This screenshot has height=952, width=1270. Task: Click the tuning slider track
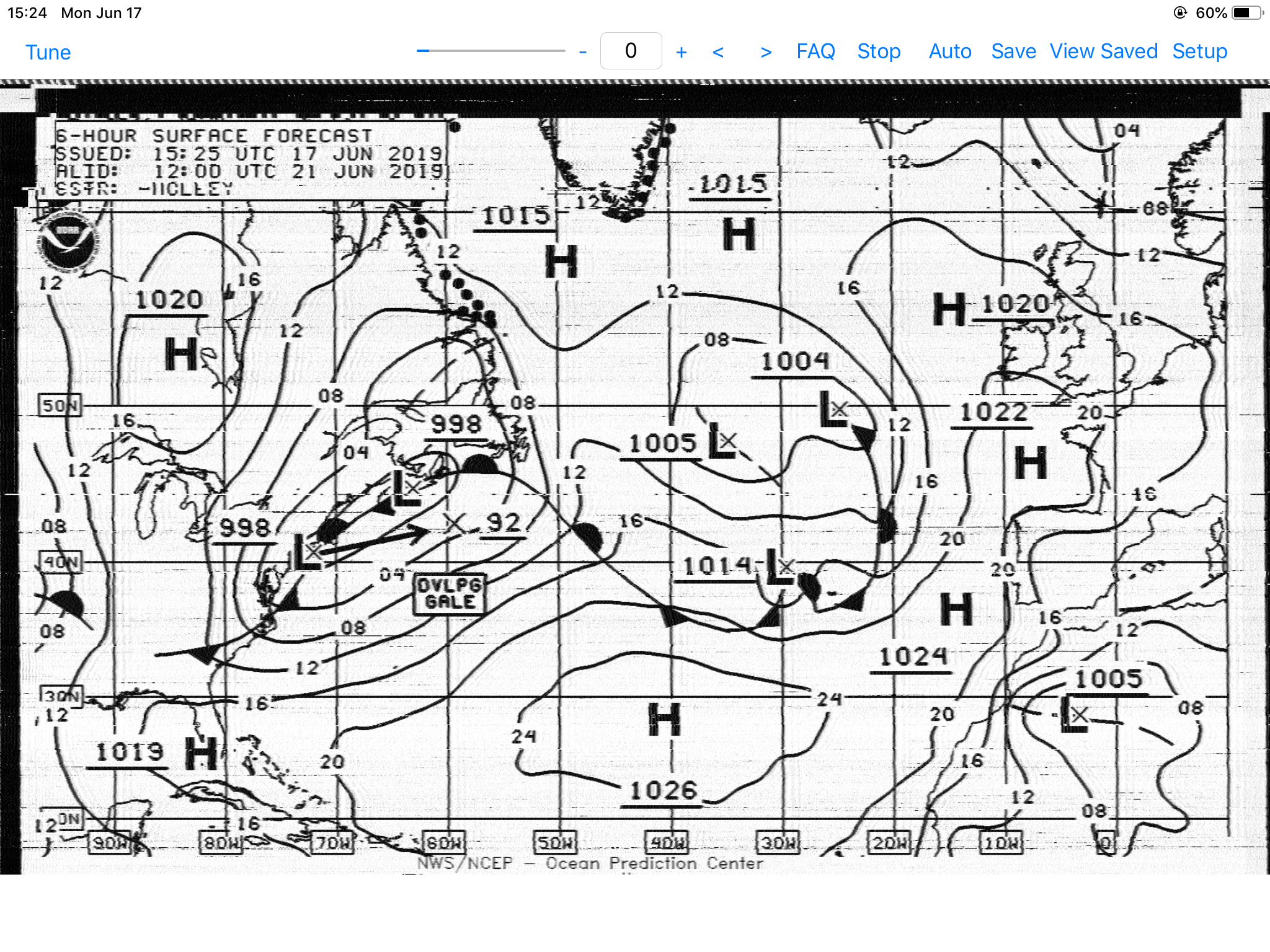point(491,51)
